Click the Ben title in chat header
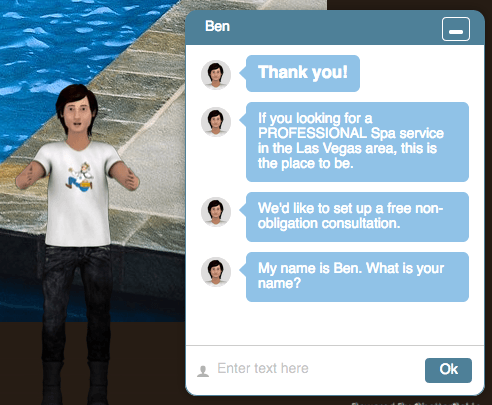The image size is (492, 405). 217,26
